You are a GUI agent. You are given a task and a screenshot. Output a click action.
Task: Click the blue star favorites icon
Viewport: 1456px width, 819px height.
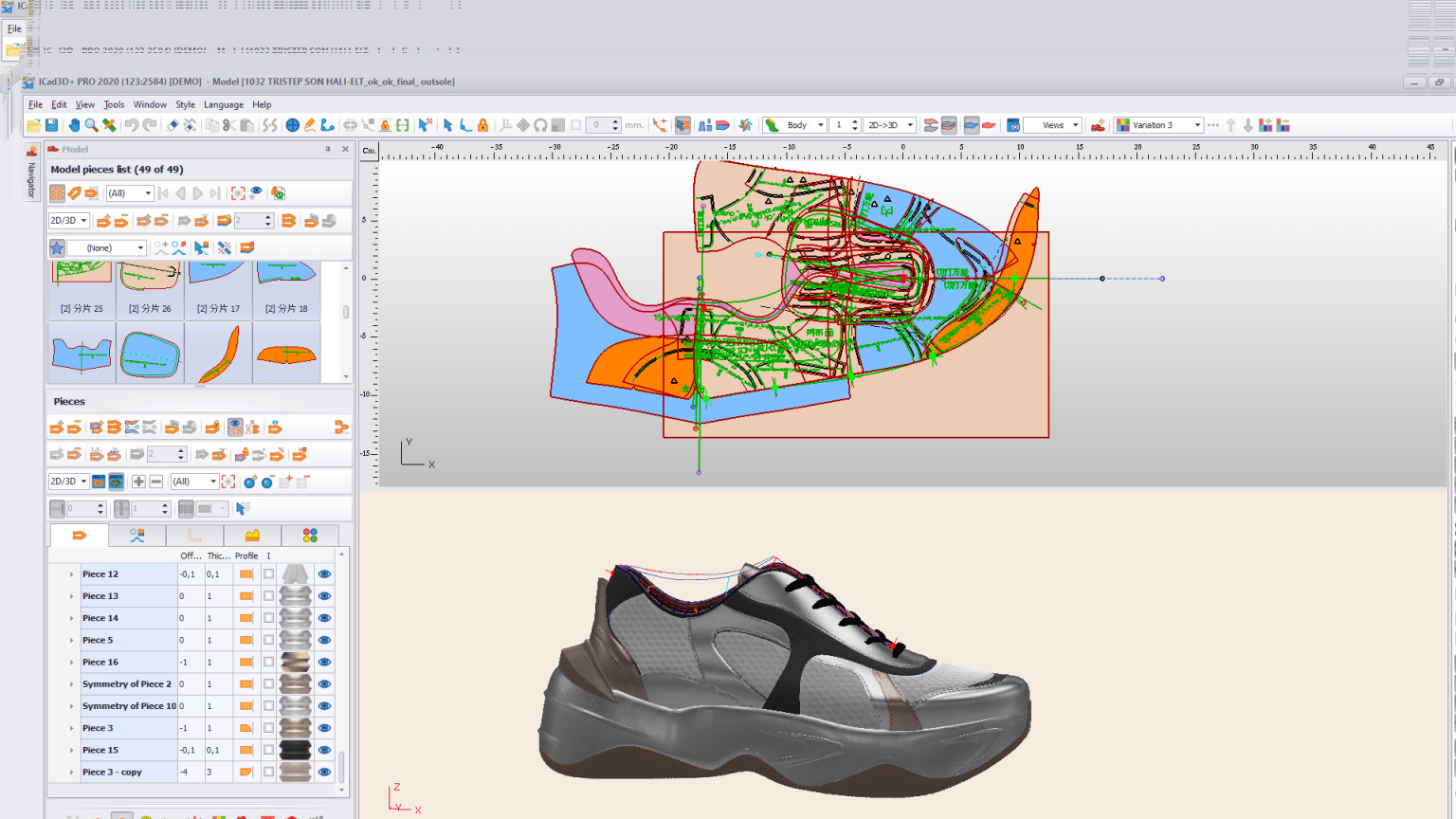coord(57,247)
